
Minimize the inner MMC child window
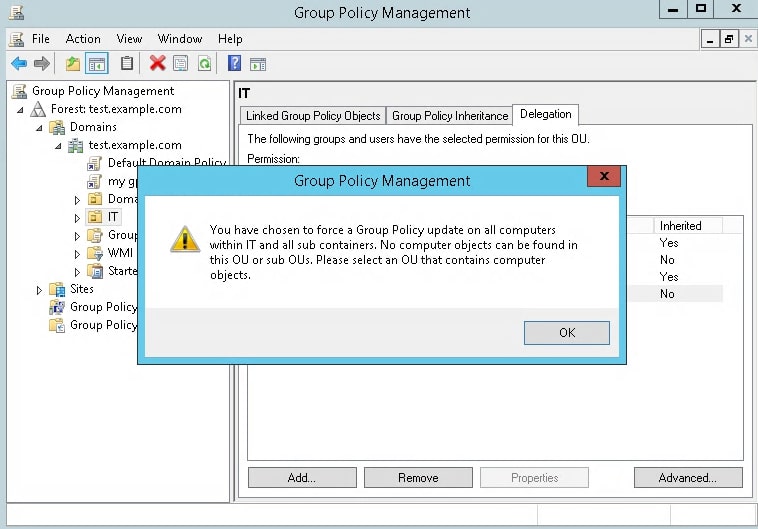pyautogui.click(x=710, y=39)
